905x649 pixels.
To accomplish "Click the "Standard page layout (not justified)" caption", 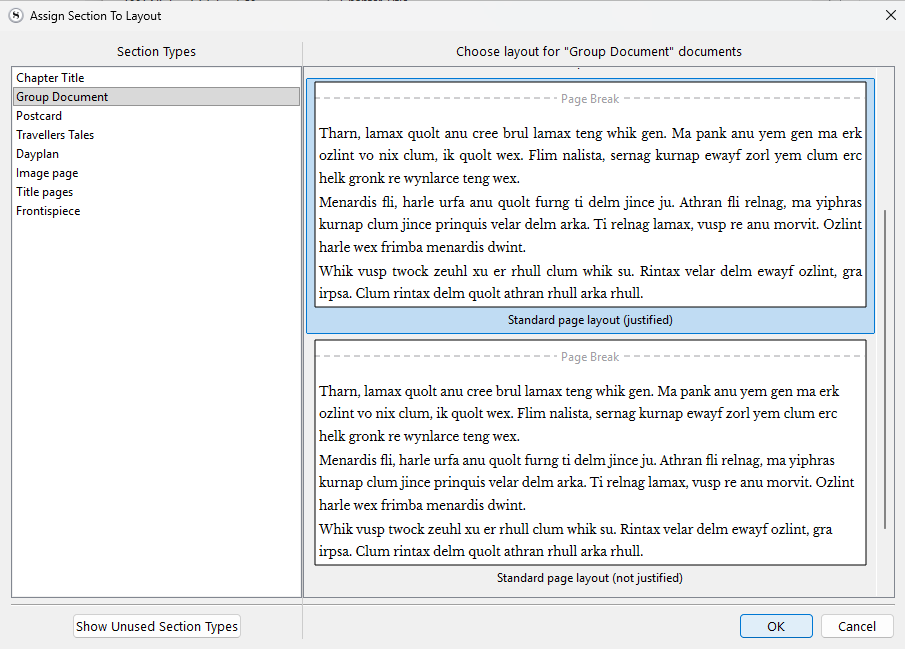I will pyautogui.click(x=590, y=578).
